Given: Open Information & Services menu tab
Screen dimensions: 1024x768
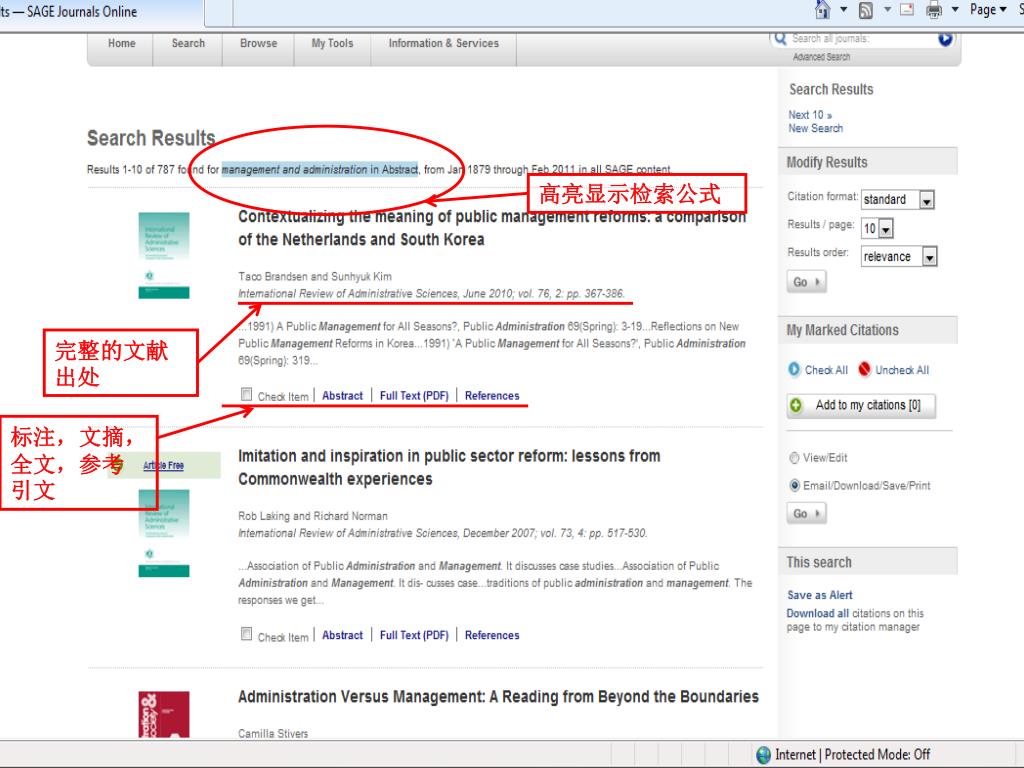Looking at the screenshot, I should pyautogui.click(x=443, y=44).
